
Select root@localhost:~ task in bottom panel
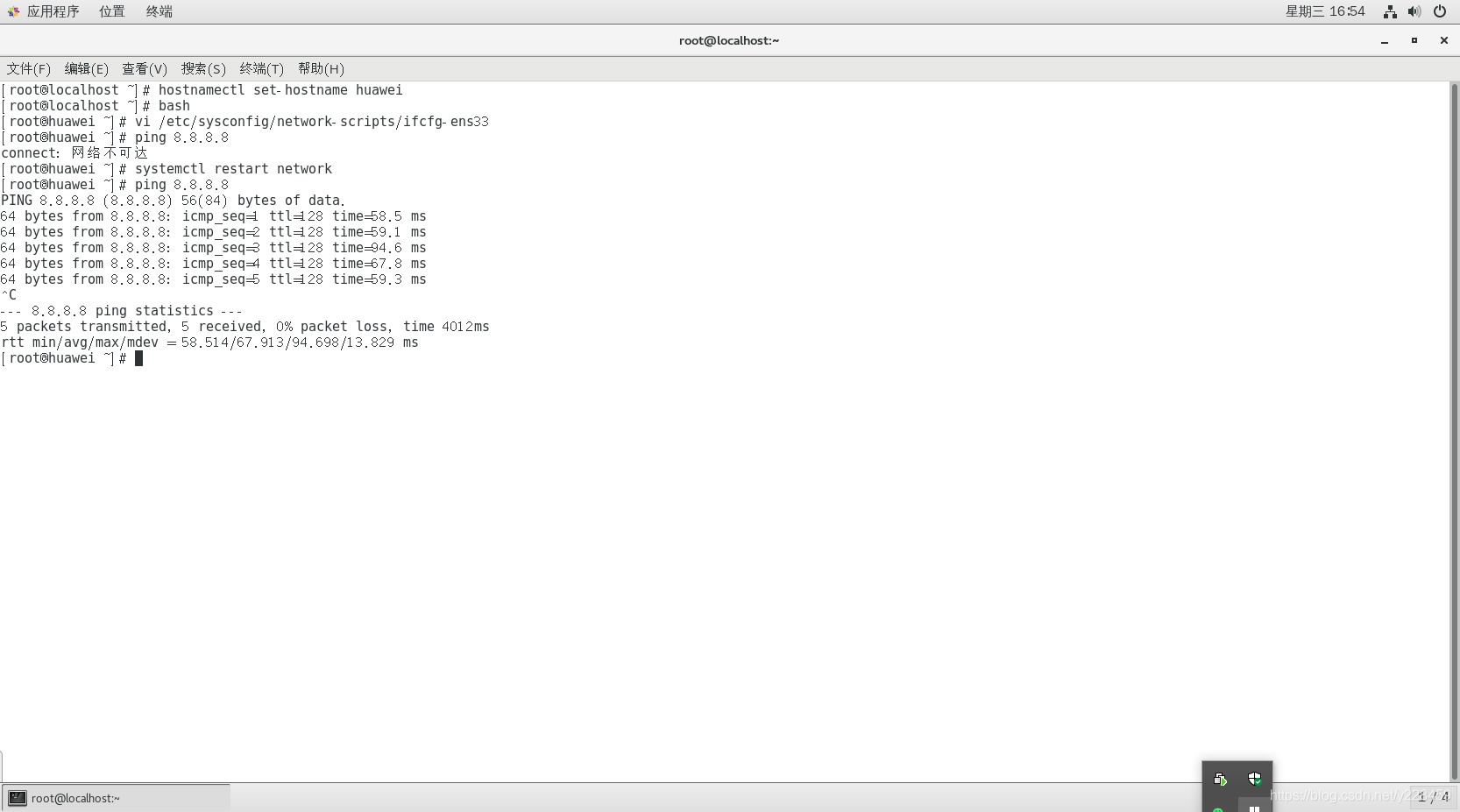pos(116,798)
